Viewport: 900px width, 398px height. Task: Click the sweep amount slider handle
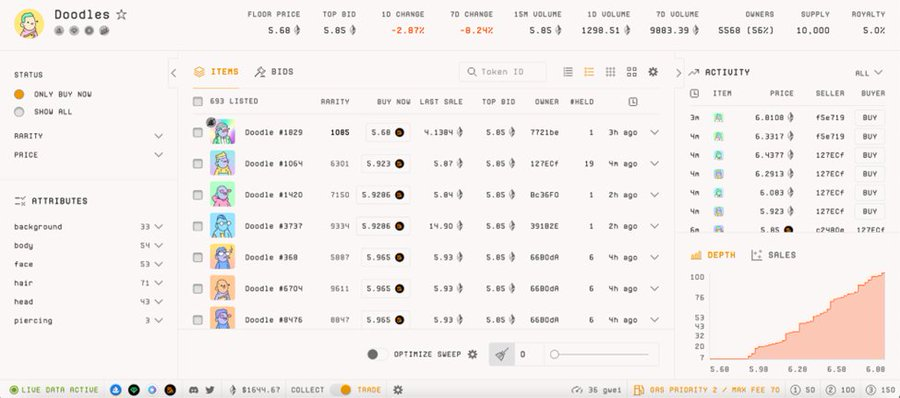[x=554, y=354]
